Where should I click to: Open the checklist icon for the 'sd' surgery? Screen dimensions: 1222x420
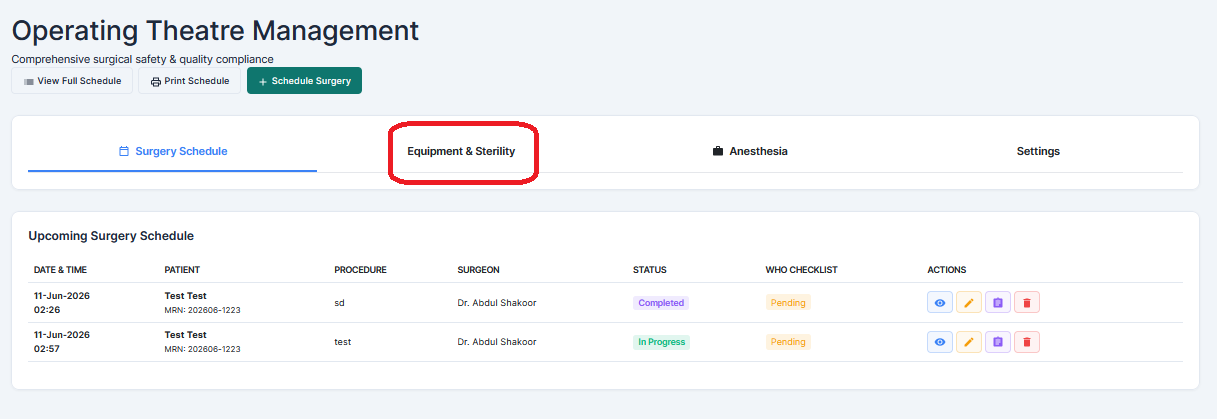[998, 303]
